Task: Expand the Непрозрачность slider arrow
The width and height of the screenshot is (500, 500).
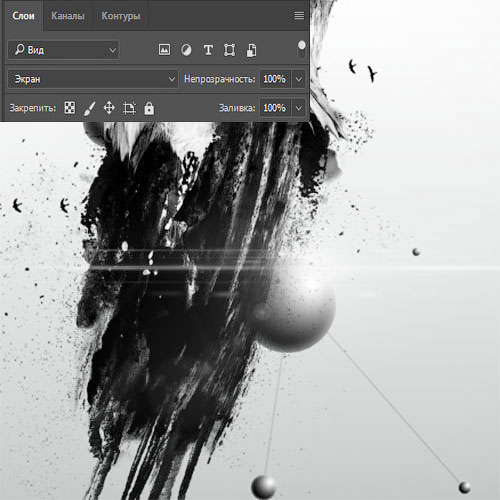Action: point(299,79)
